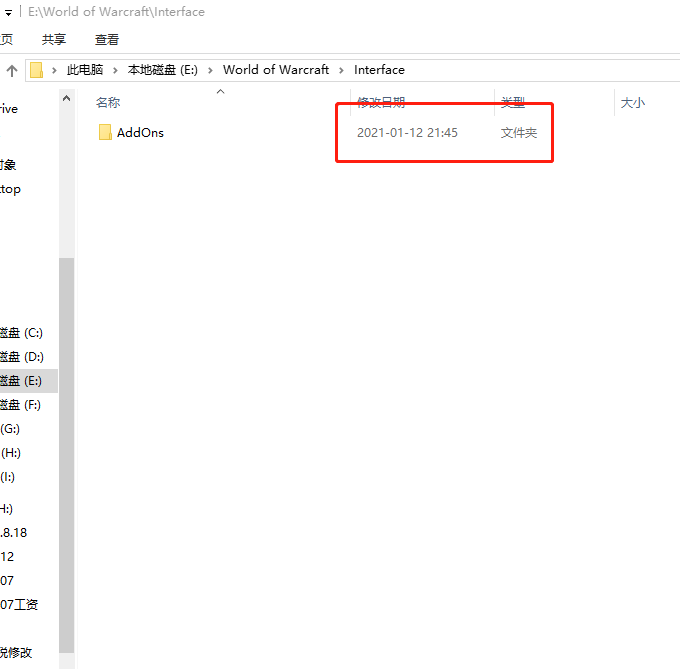Select drive (C:) in navigation pane
Viewport: 680px width, 669px height.
[x=21, y=333]
